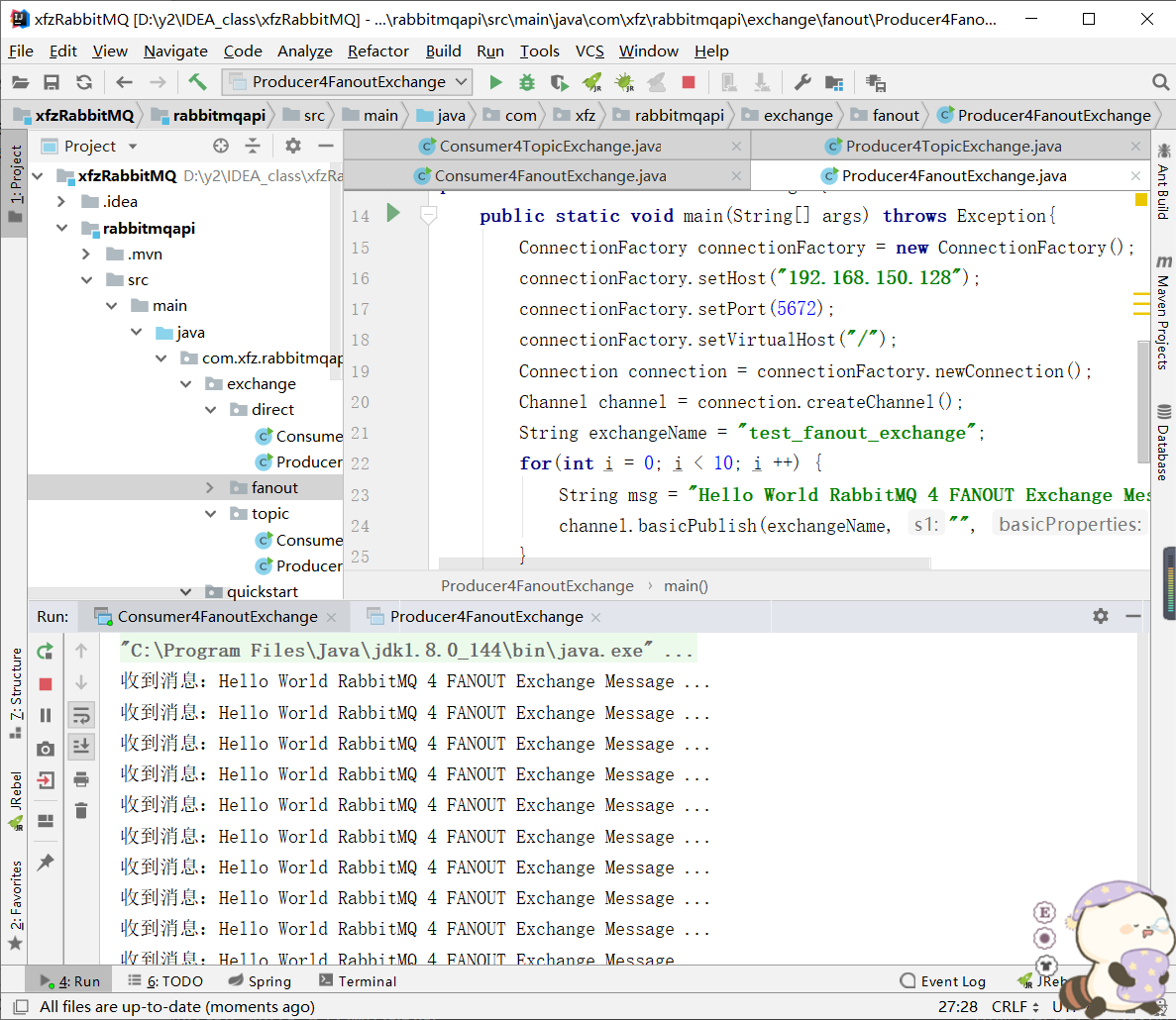
Task: Rerun Consumer4FanoutExchange in Run panel
Action: 46,652
